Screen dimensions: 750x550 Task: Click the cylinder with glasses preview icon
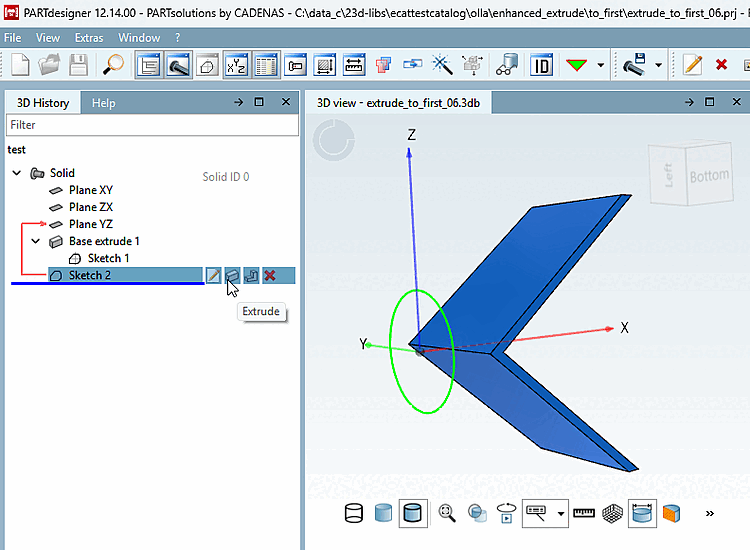(507, 65)
